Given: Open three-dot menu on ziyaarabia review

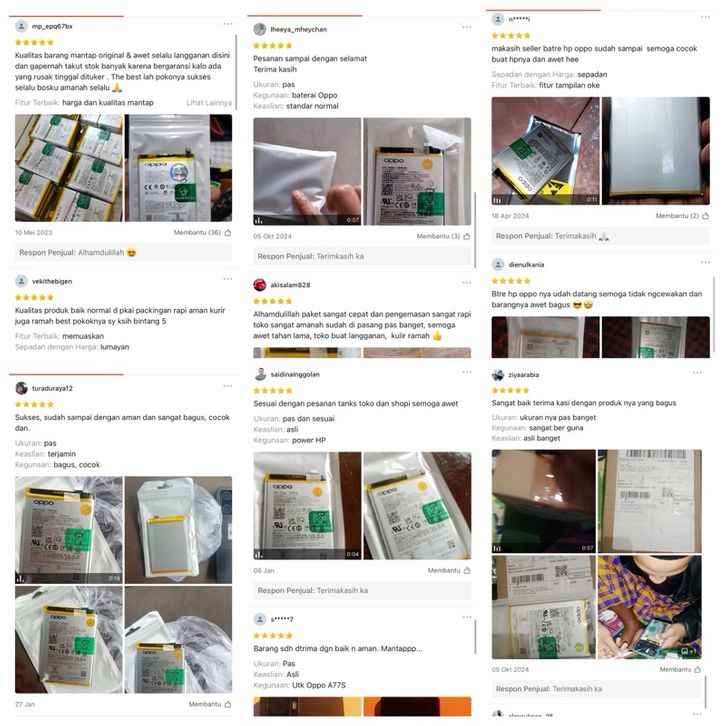Looking at the screenshot, I should pyautogui.click(x=697, y=372).
